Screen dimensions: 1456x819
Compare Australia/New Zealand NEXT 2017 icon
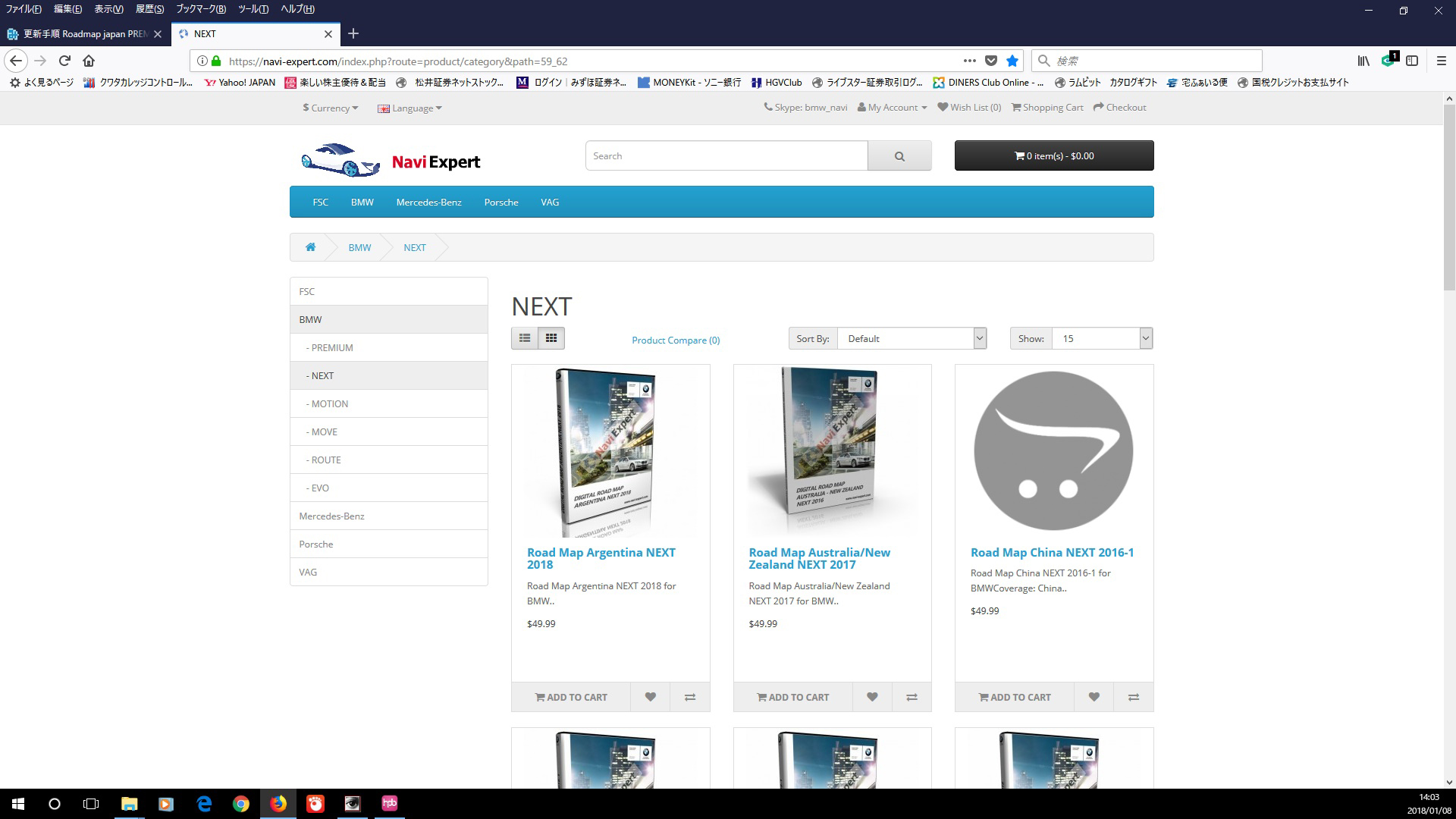tap(912, 697)
